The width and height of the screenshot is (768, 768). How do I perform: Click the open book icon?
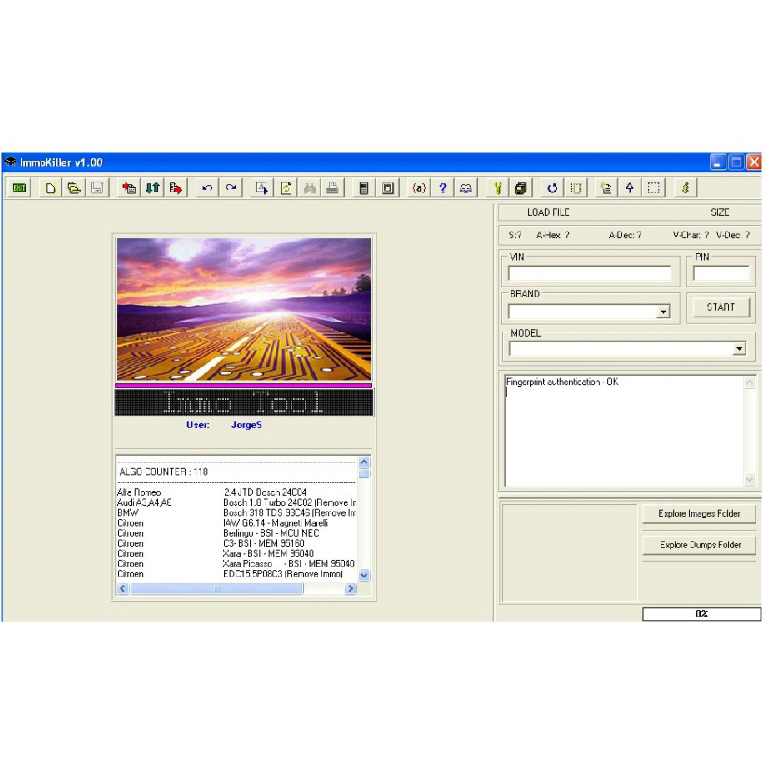[466, 188]
